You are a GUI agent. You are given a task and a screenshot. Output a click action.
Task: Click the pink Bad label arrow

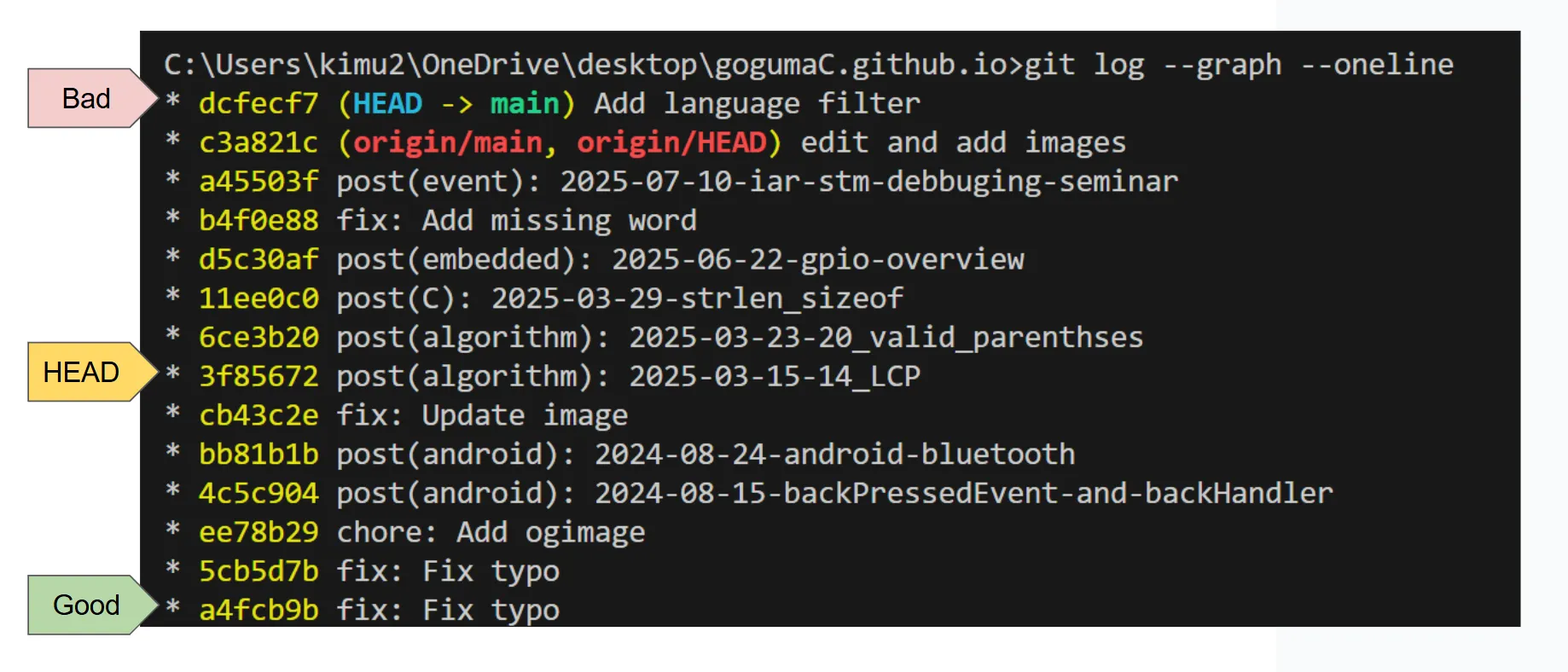click(93, 98)
